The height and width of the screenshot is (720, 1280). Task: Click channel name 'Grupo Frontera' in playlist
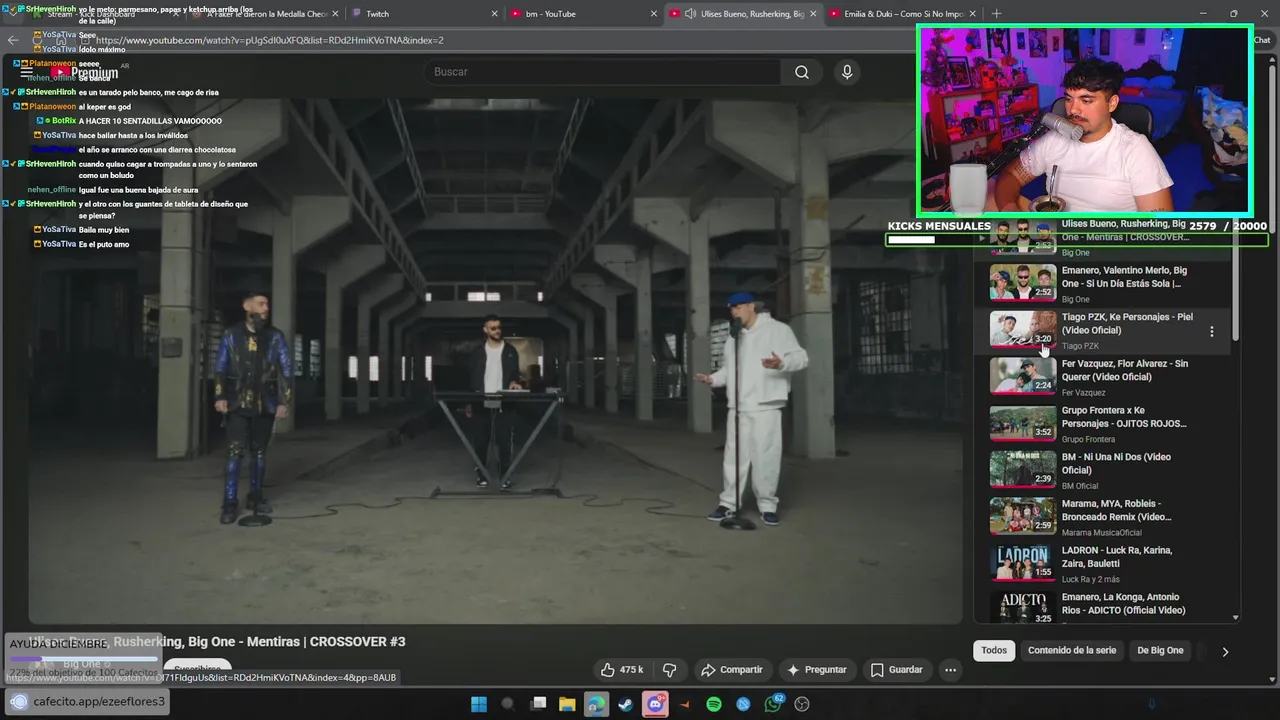click(x=1088, y=439)
